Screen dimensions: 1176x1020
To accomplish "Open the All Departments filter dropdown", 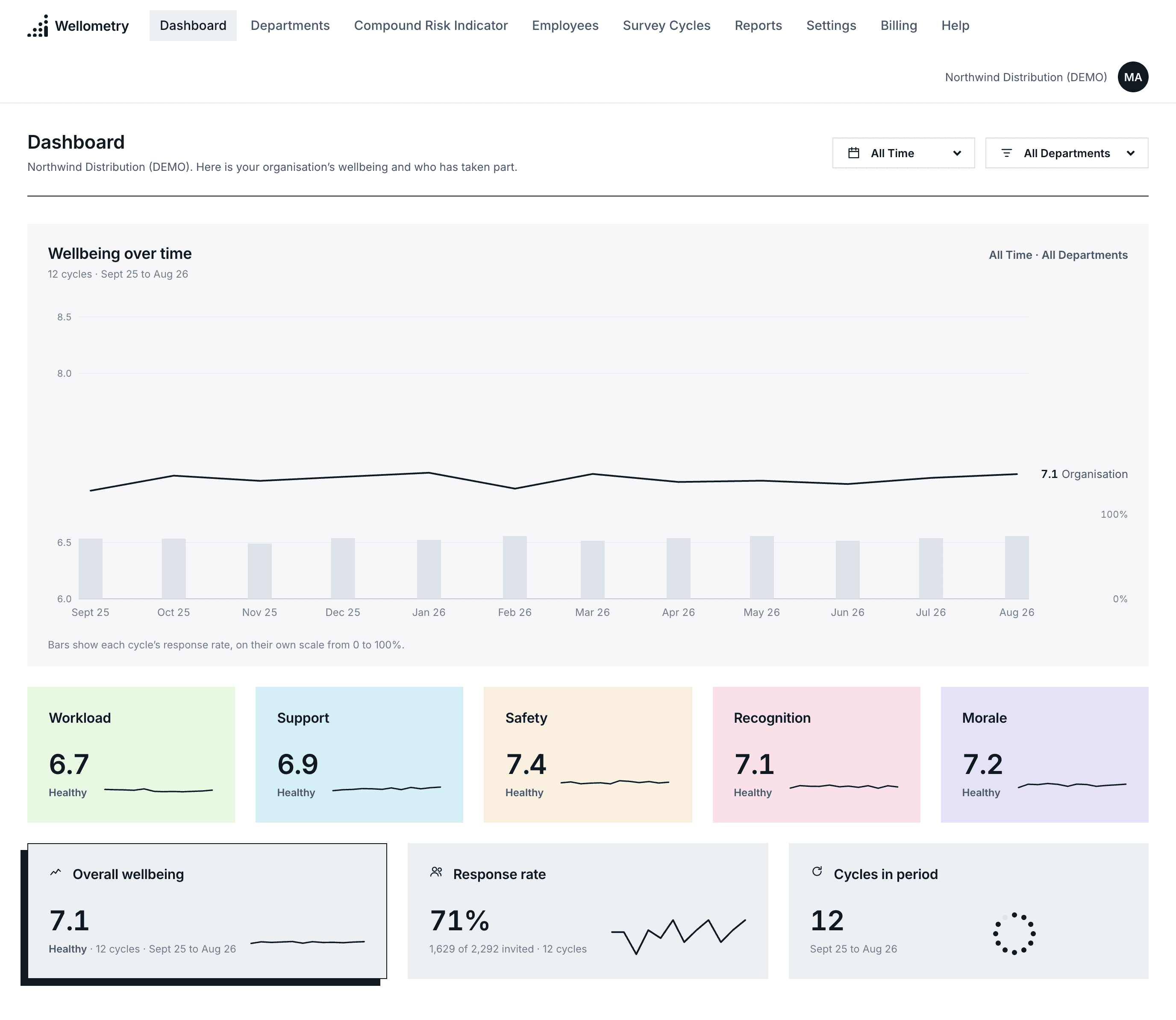I will coord(1067,153).
